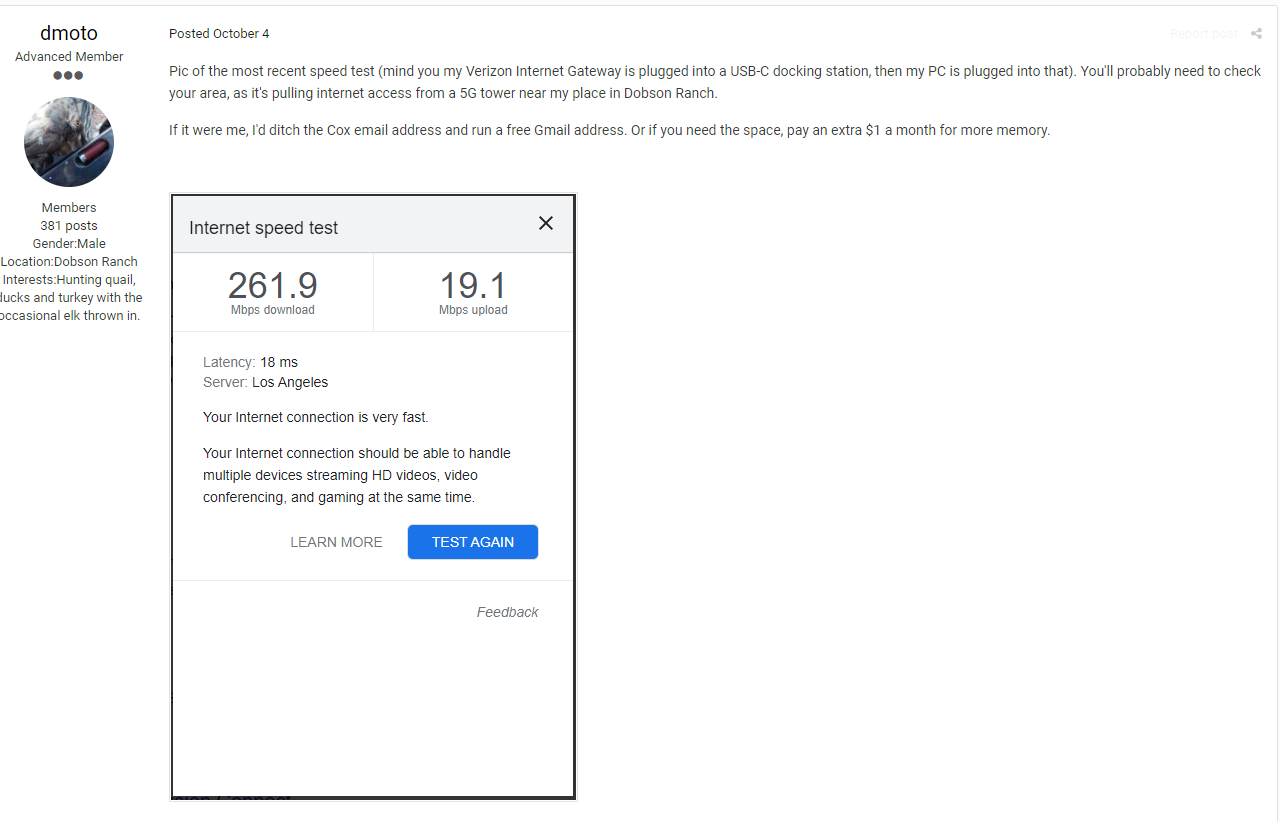
Task: Click the 261.9 download speed value
Action: (272, 286)
